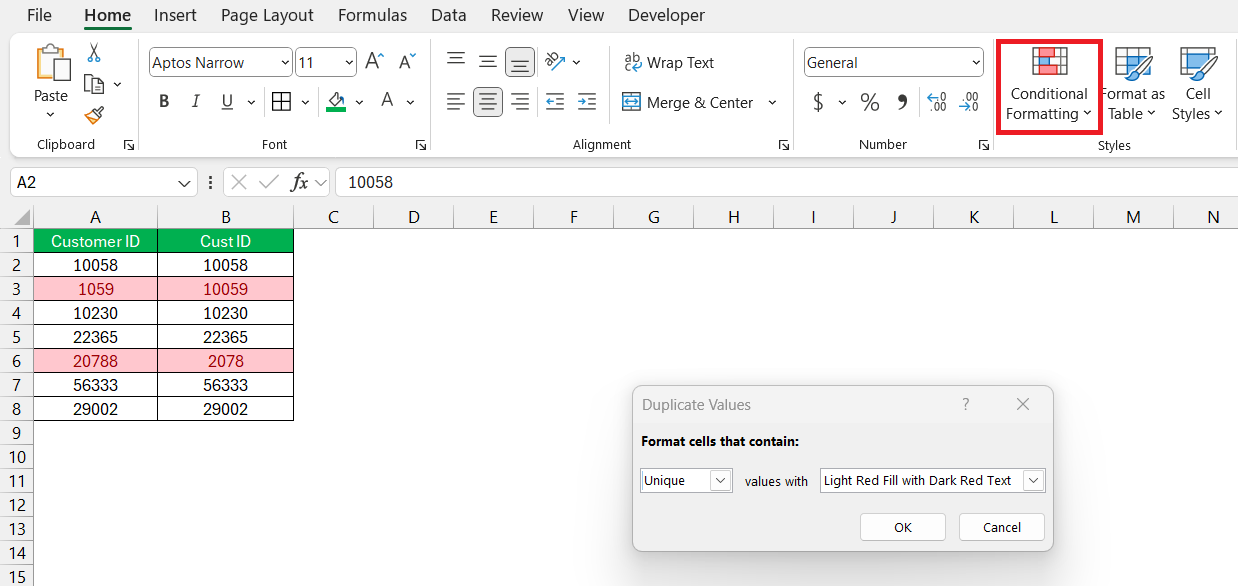
Task: Align text left
Action: coord(456,102)
